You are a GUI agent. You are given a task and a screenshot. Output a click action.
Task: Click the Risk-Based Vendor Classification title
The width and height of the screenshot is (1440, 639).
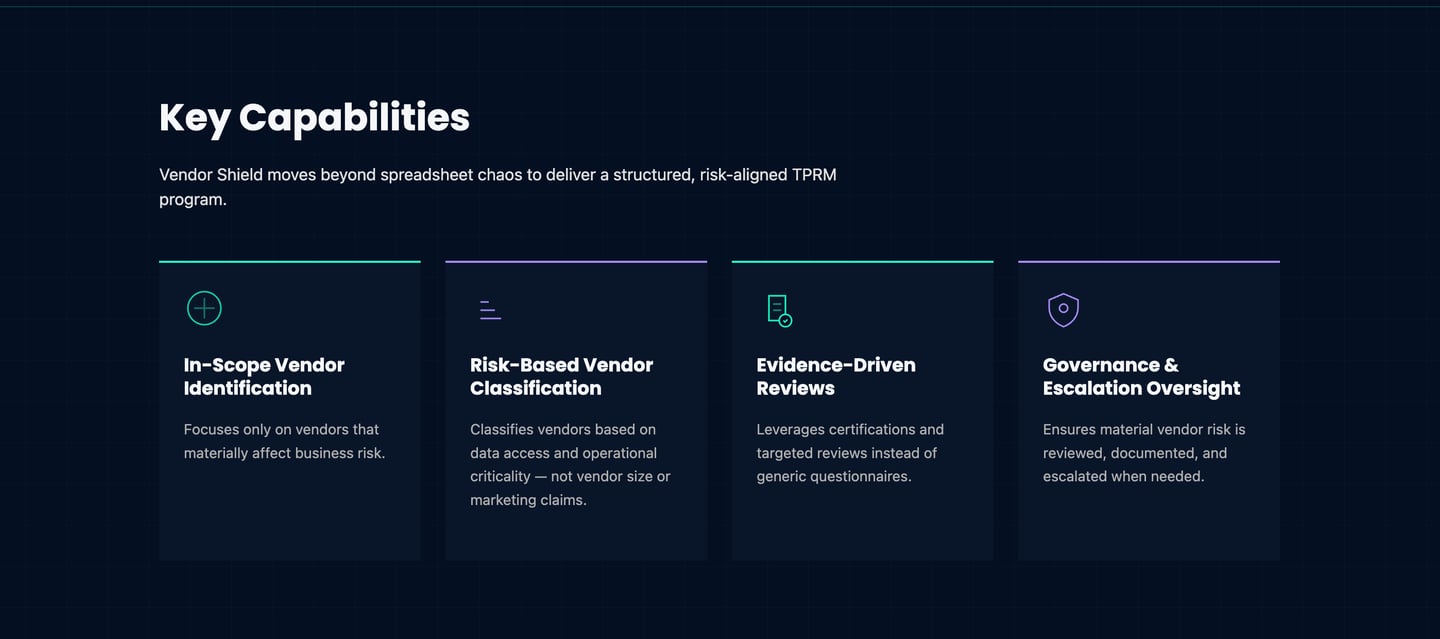click(561, 376)
